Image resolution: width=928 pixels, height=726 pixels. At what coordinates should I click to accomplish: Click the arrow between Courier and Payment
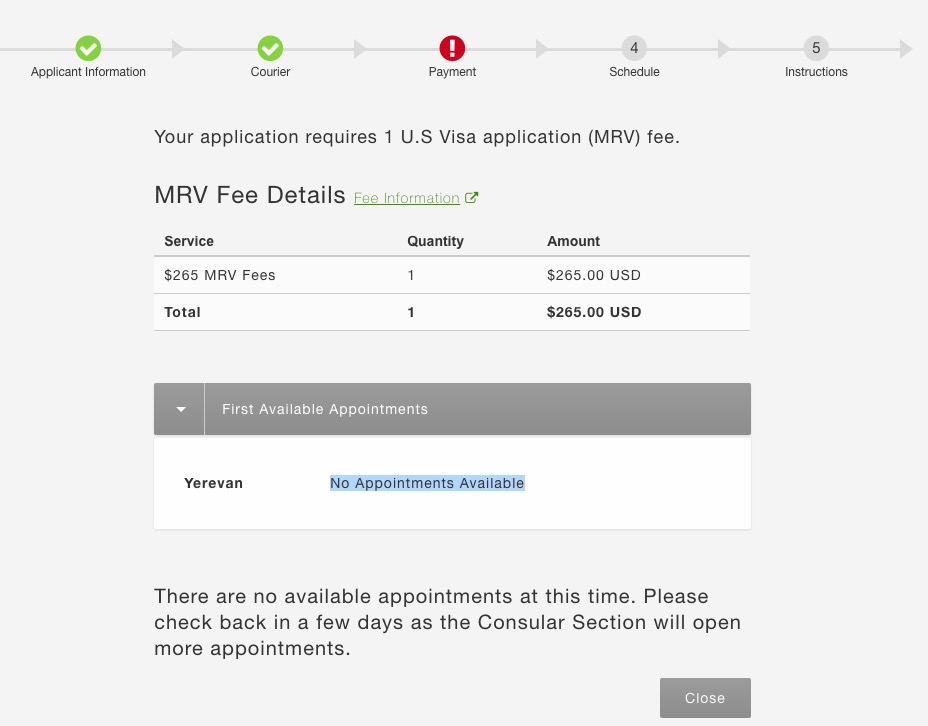[360, 49]
